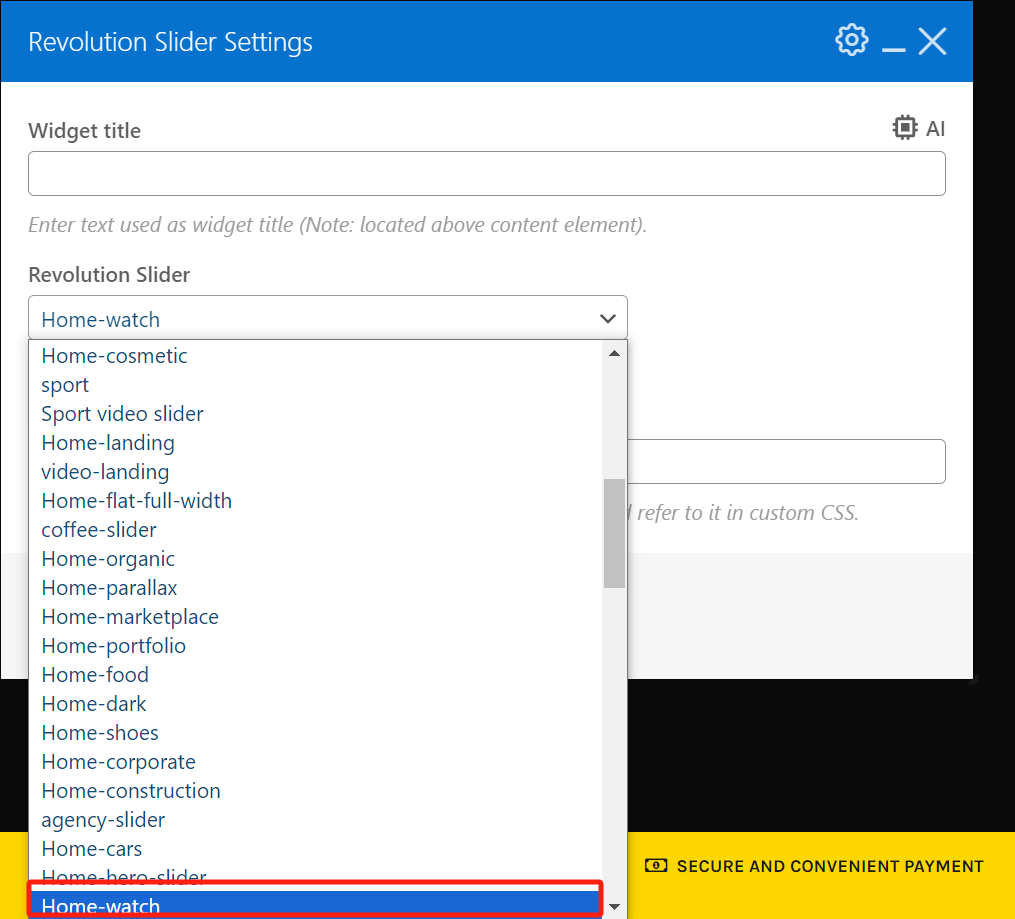Choose agency-slider from the list

103,820
